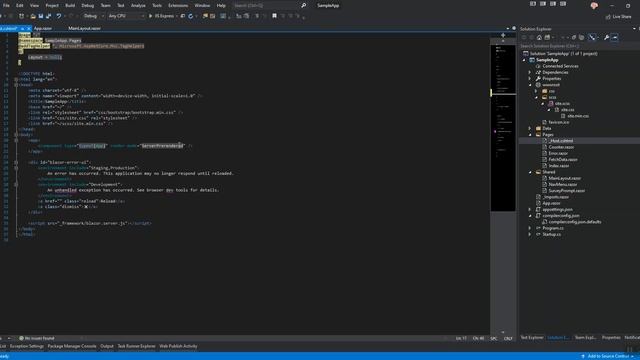
Task: Open the Web Publish Activity tab
Action: [x=178, y=346]
